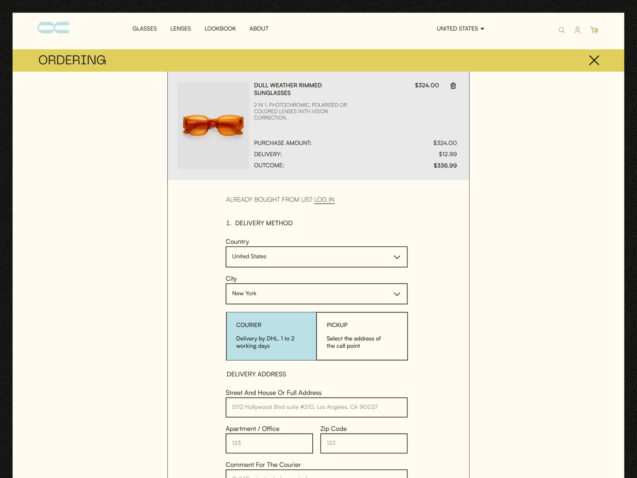This screenshot has width=637, height=478.
Task: Click the site logo in header
Action: [53, 28]
